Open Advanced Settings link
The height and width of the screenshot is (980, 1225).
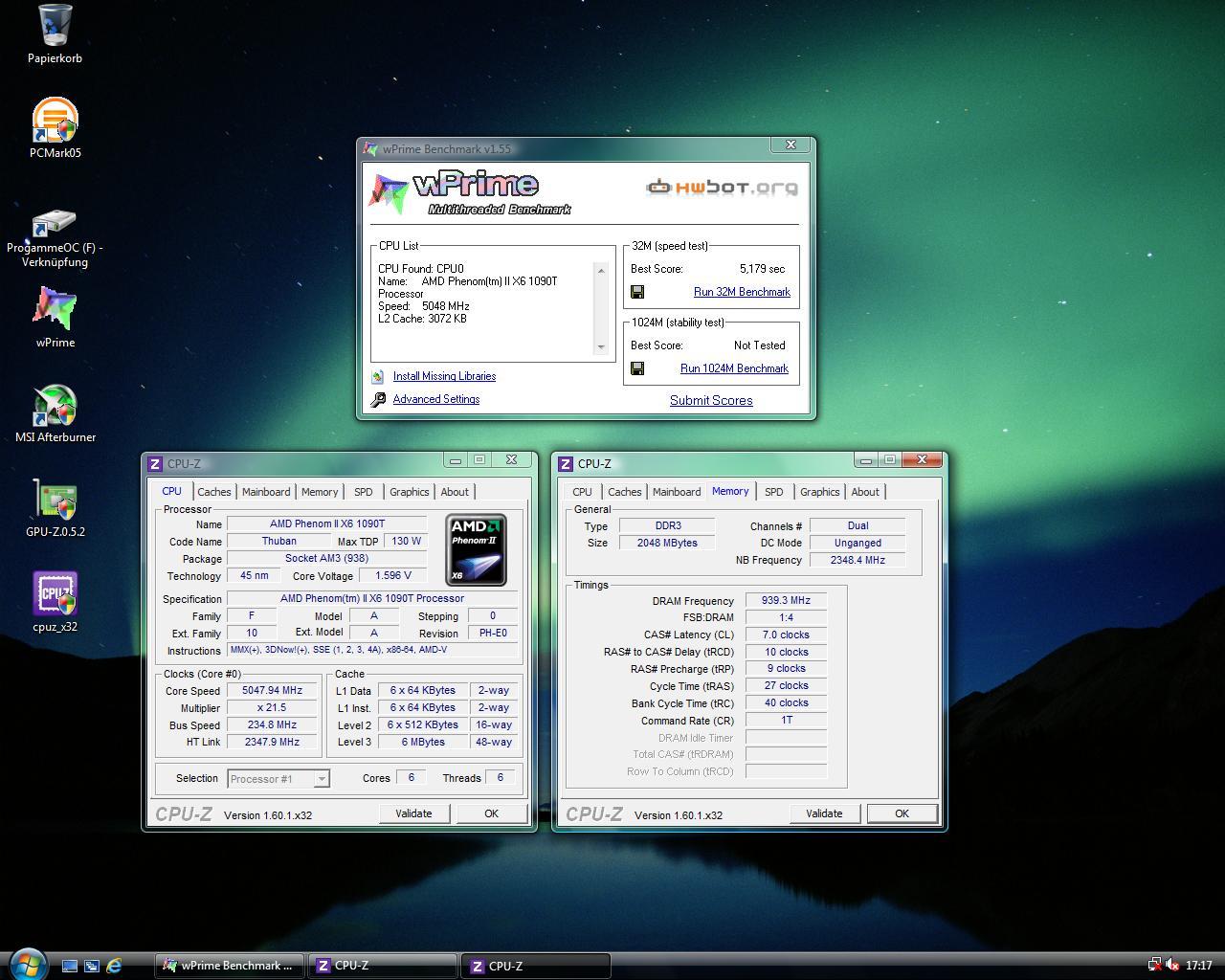pos(436,400)
